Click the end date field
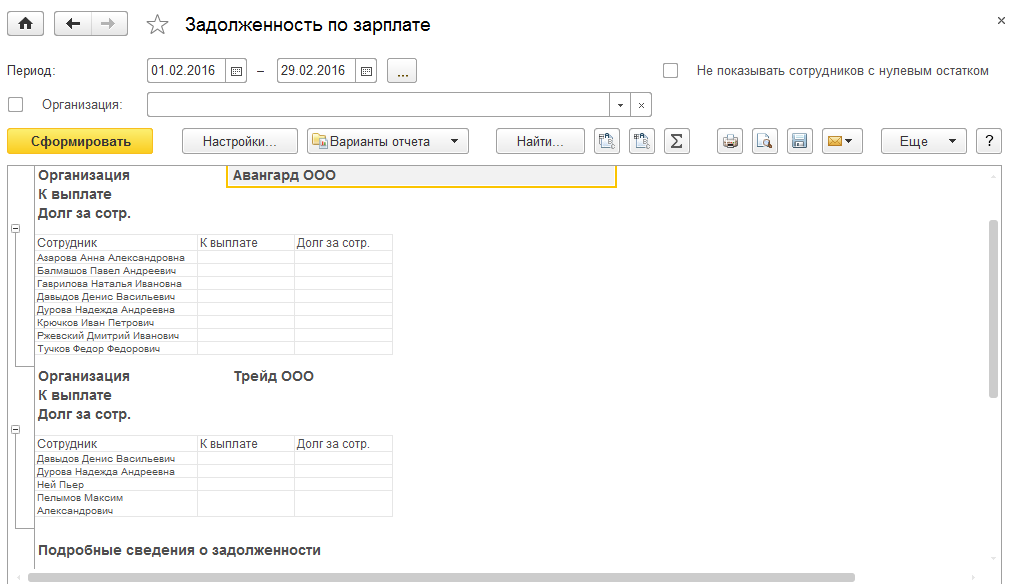The height and width of the screenshot is (584, 1012). (x=316, y=71)
